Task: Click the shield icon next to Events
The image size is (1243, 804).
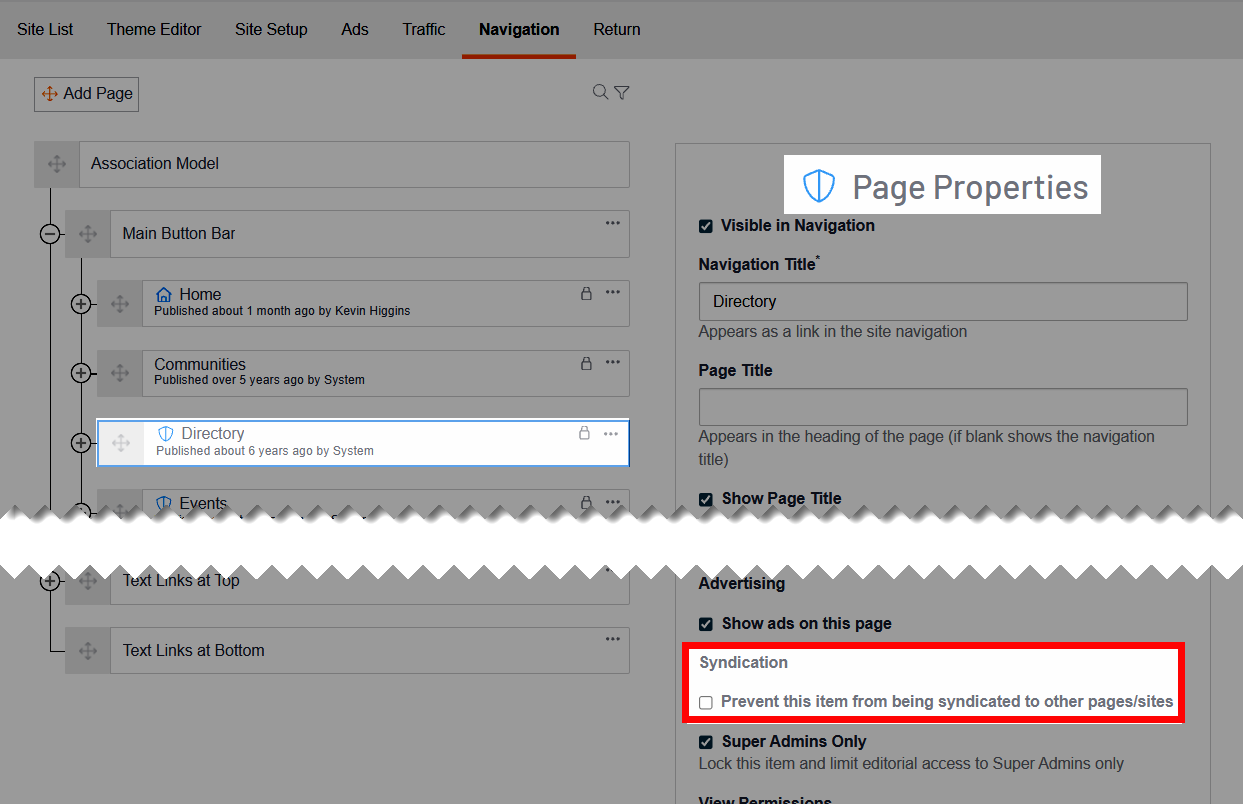Action: click(x=163, y=503)
